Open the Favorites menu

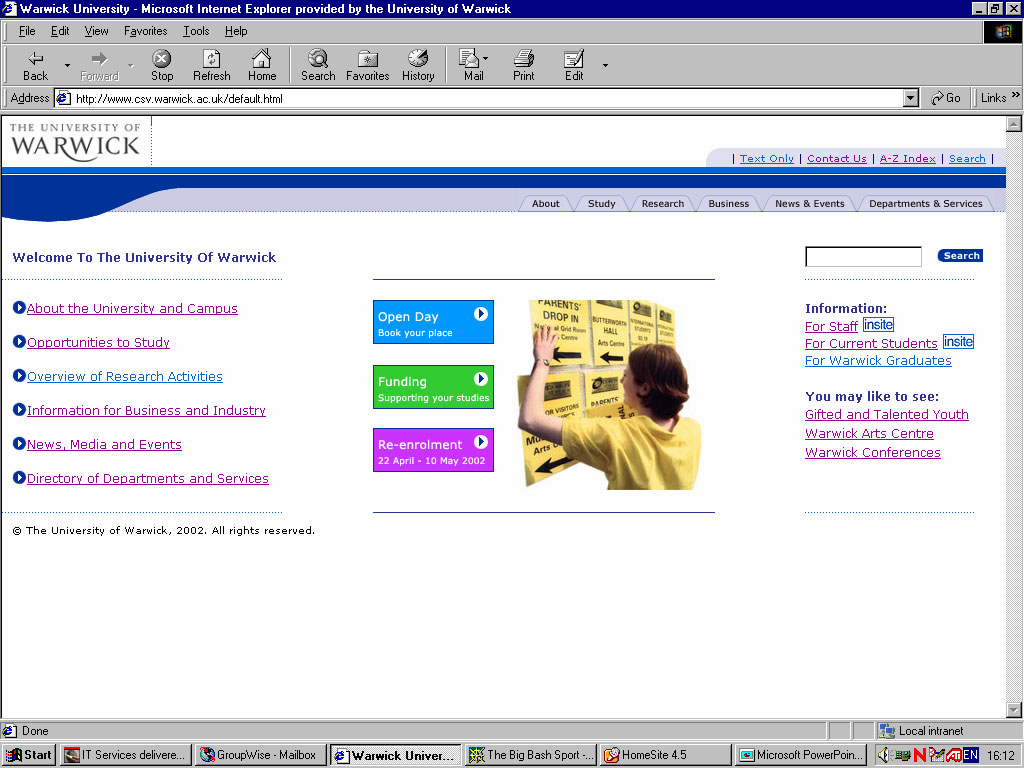click(145, 31)
